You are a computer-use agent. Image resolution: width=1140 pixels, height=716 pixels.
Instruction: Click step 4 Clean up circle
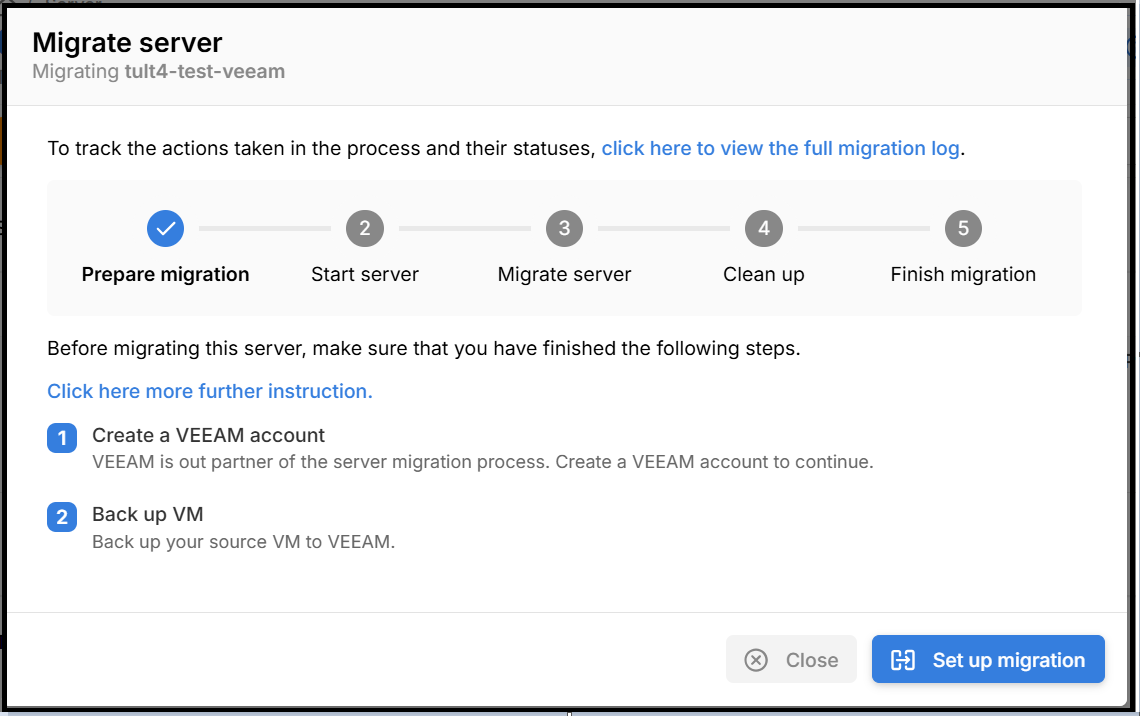click(x=764, y=229)
